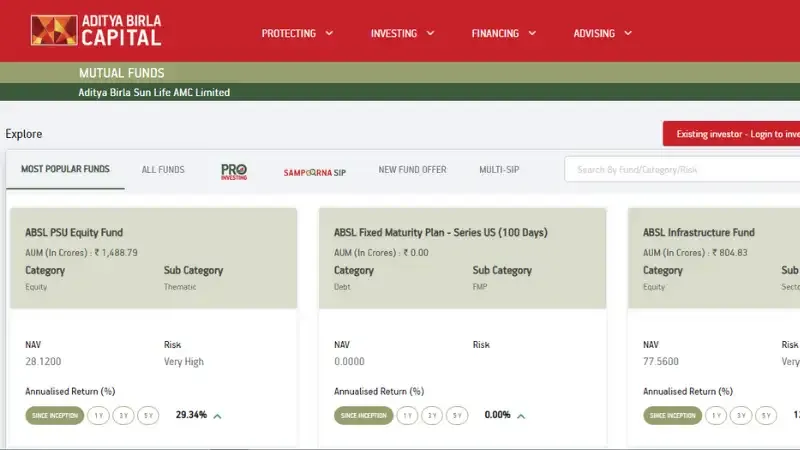
Task: Select Since Inception for Fixed Maturity Plan
Action: [x=364, y=415]
